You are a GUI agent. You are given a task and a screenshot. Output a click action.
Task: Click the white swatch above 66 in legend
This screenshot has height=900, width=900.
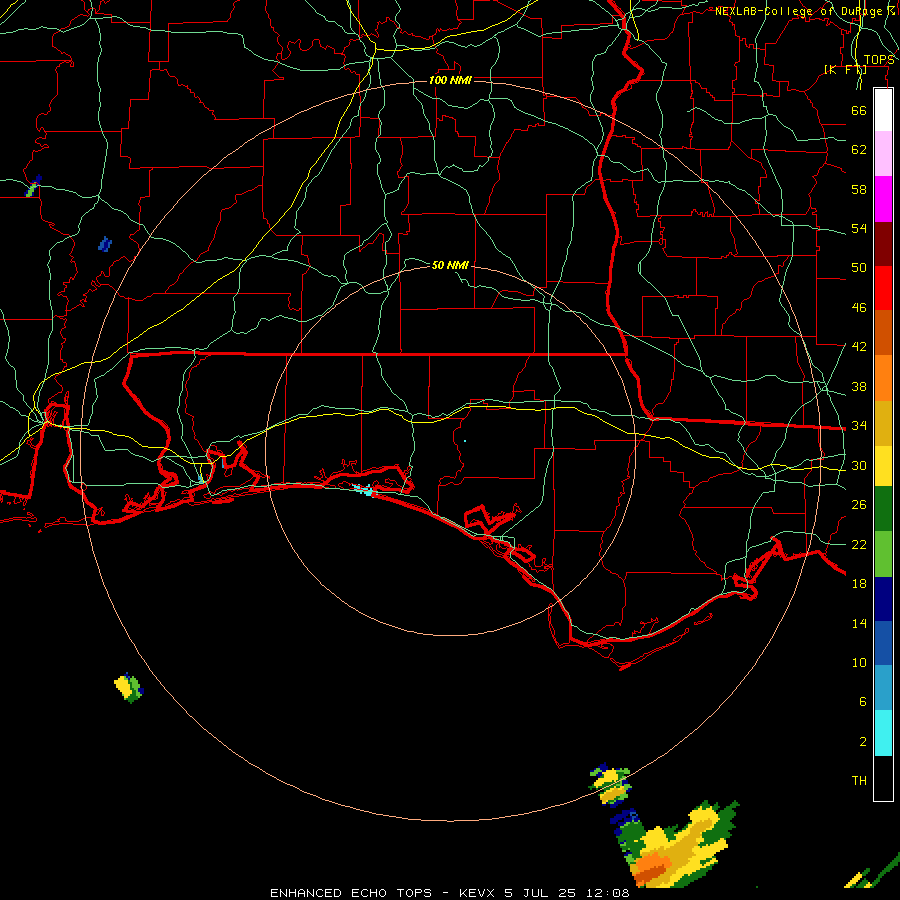883,110
